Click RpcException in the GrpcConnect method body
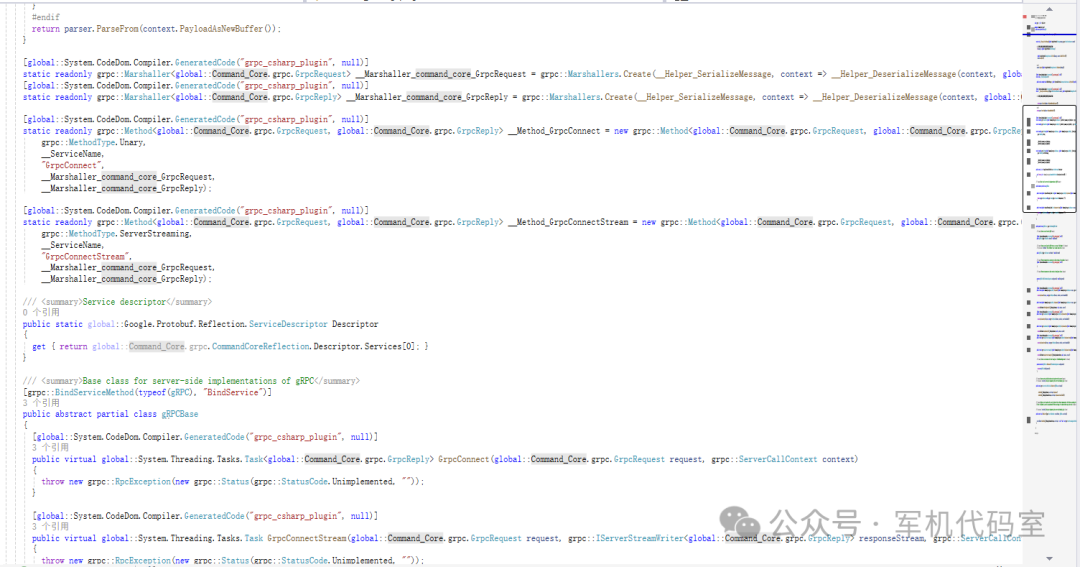Image resolution: width=1080 pixels, height=567 pixels. [143, 482]
